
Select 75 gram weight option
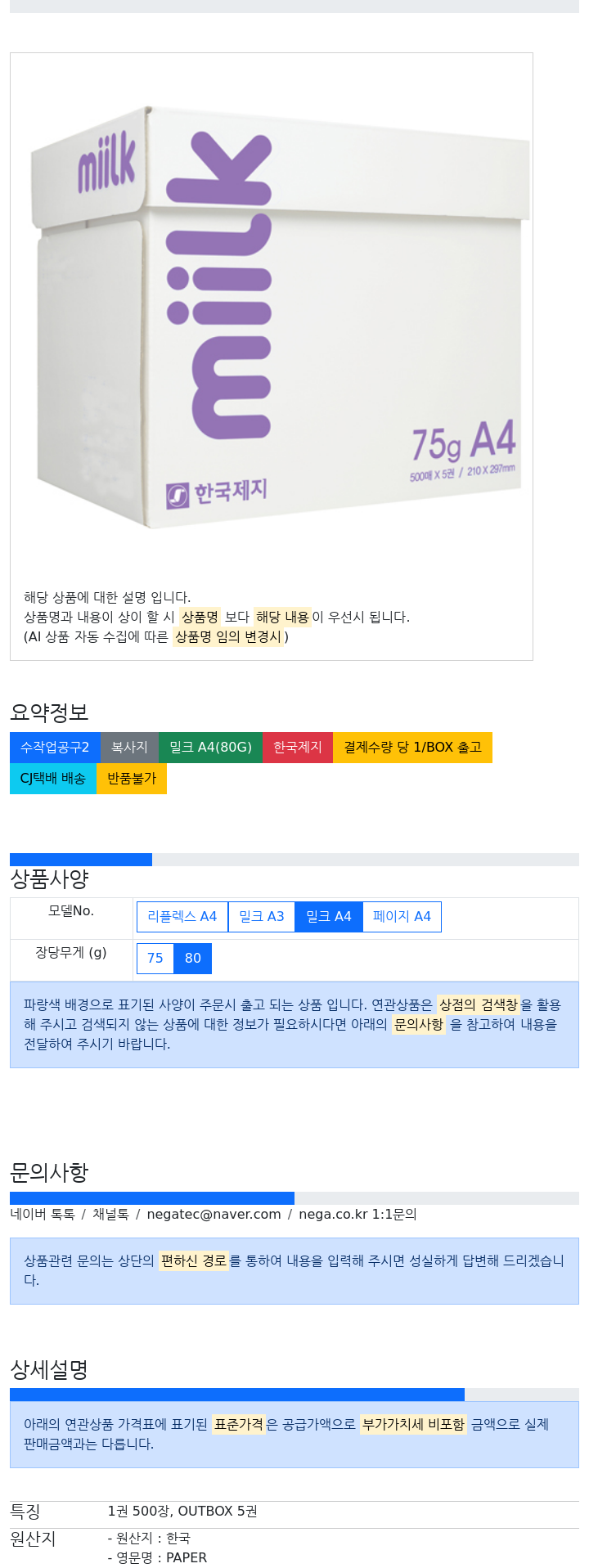click(155, 959)
